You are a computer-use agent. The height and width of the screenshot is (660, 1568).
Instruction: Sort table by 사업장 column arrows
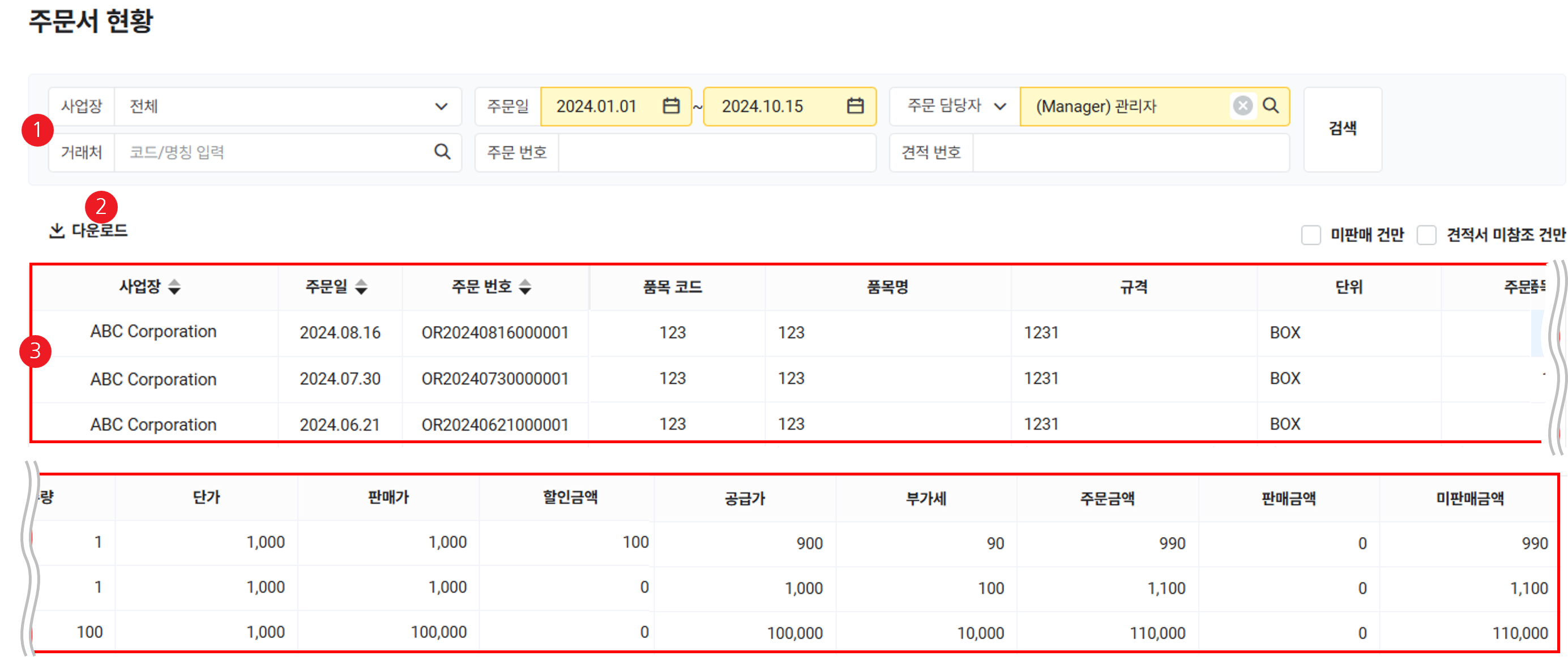175,286
